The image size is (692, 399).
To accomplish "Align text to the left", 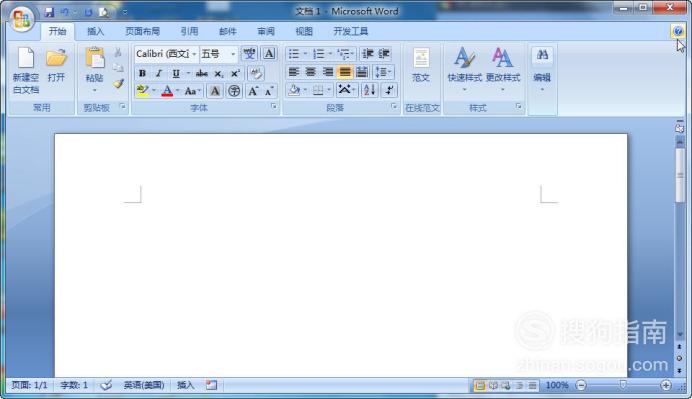I will point(293,72).
